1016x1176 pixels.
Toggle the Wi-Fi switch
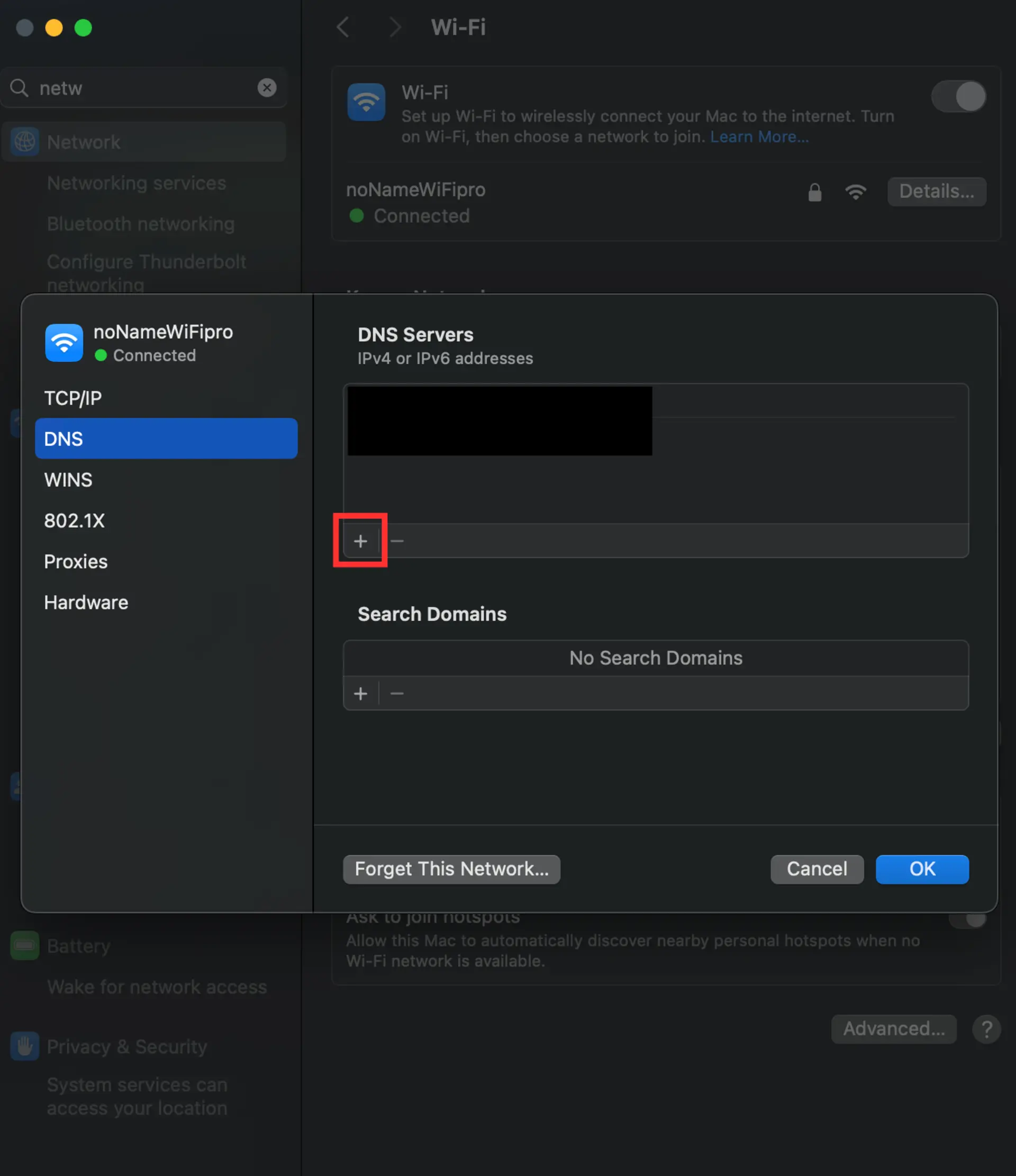click(x=958, y=96)
